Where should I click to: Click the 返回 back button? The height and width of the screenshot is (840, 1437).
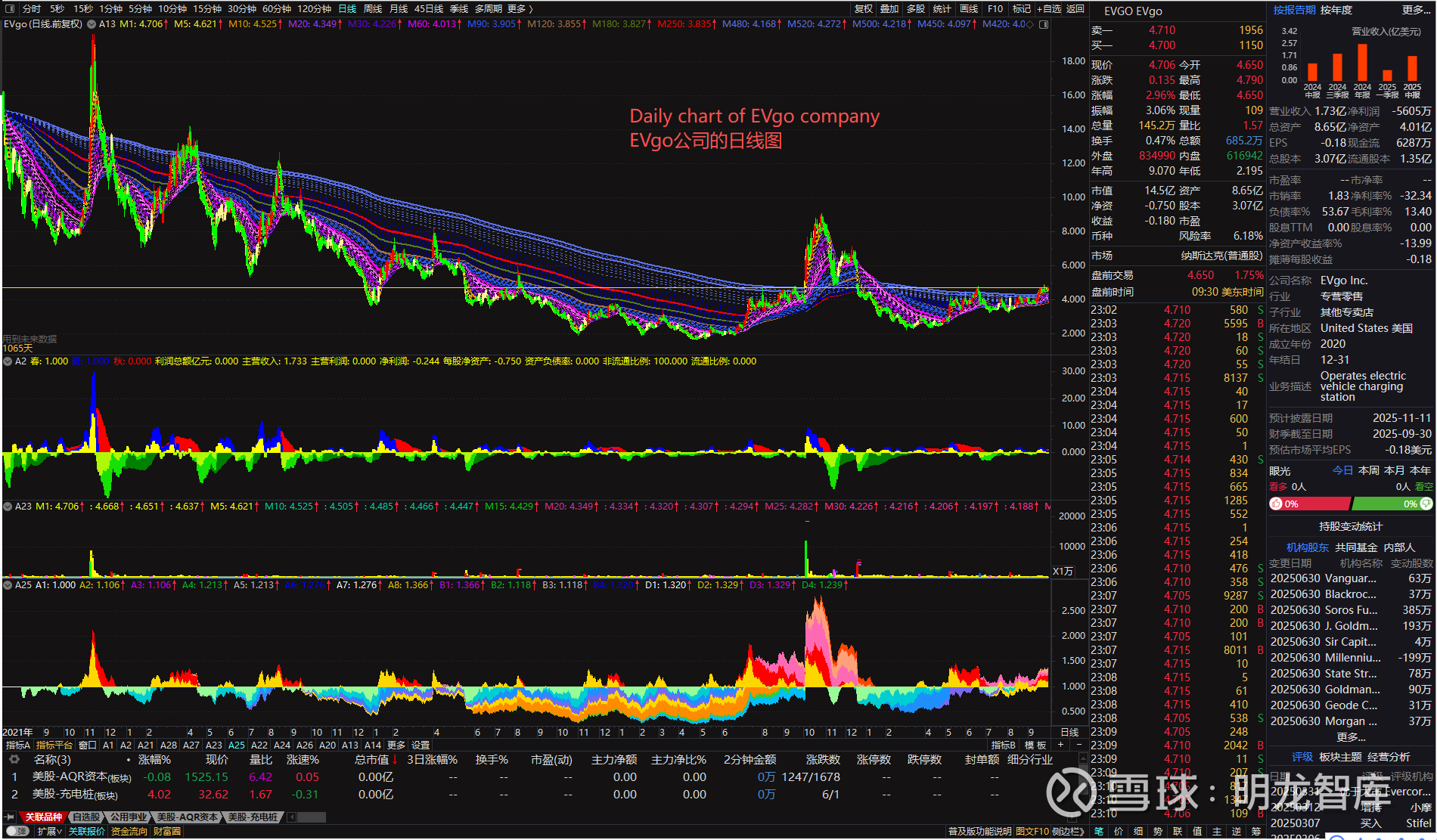tap(1075, 9)
